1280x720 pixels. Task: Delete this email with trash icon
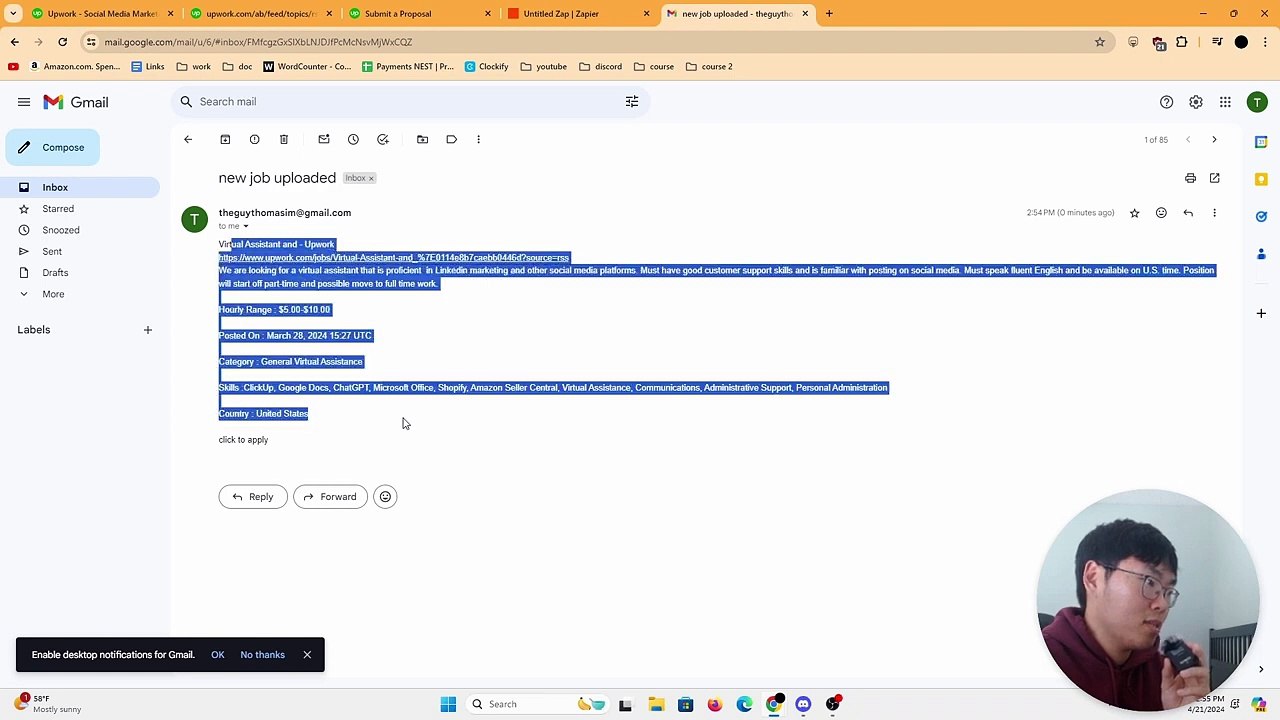coord(284,140)
